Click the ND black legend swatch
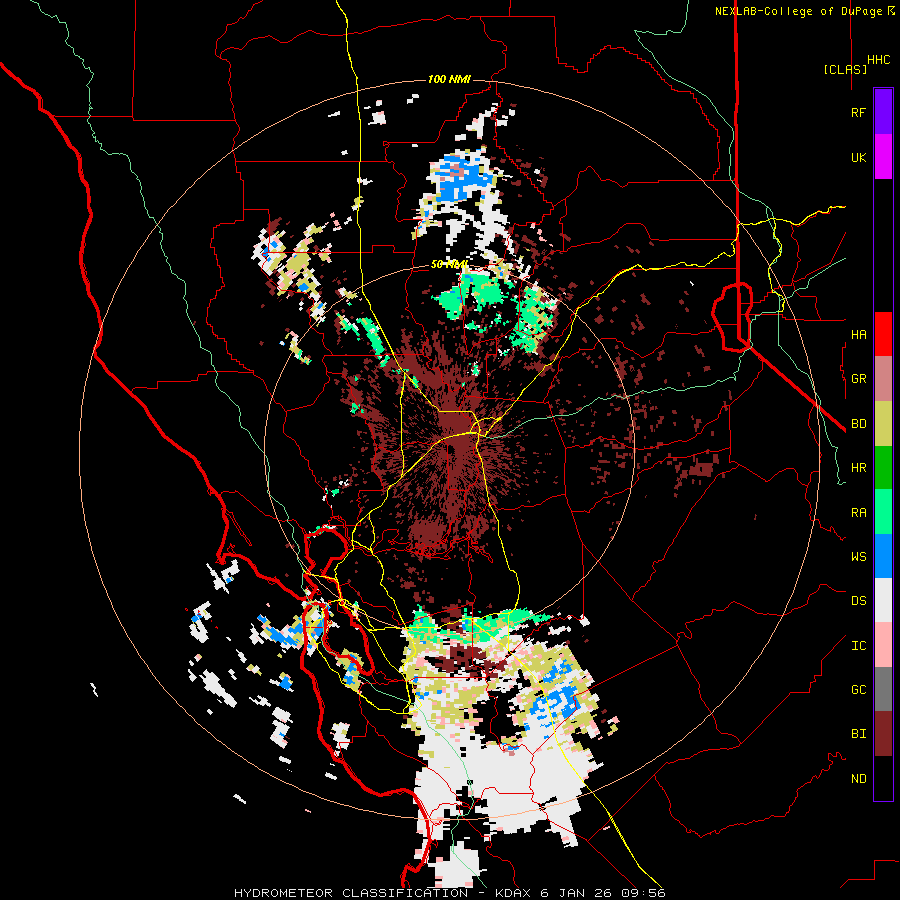Screen dimensions: 900x900 883,778
